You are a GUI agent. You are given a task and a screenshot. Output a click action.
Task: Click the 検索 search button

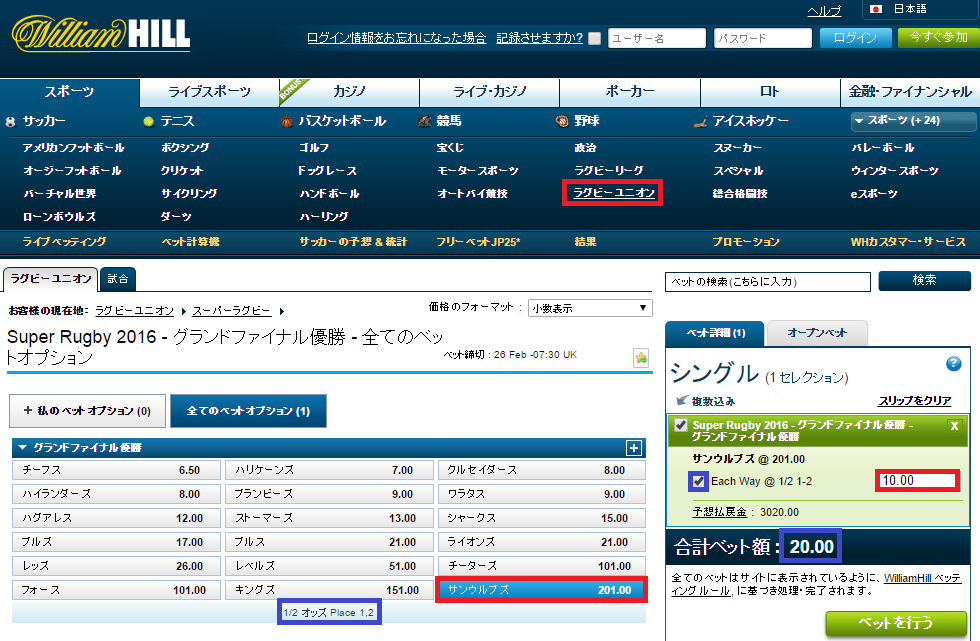(924, 281)
